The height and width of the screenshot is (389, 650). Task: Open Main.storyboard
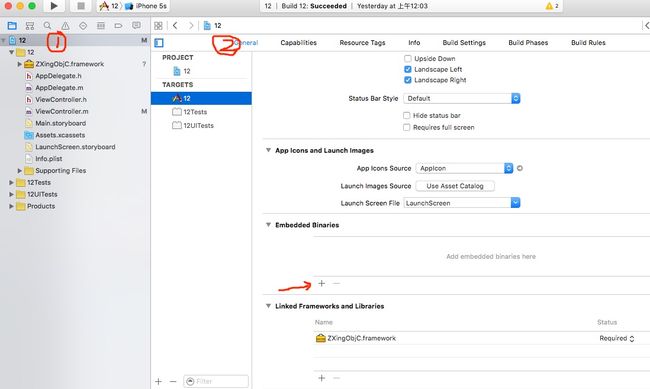(61, 123)
